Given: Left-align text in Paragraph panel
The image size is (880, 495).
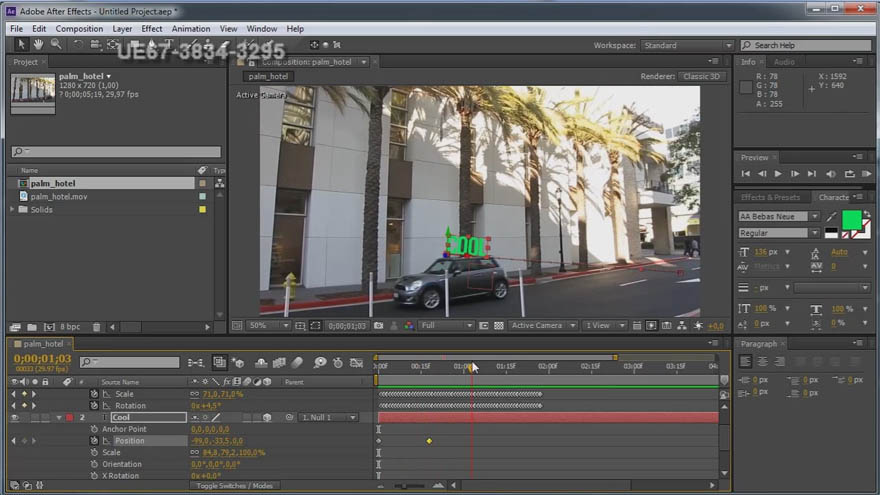Looking at the screenshot, I should pyautogui.click(x=745, y=361).
